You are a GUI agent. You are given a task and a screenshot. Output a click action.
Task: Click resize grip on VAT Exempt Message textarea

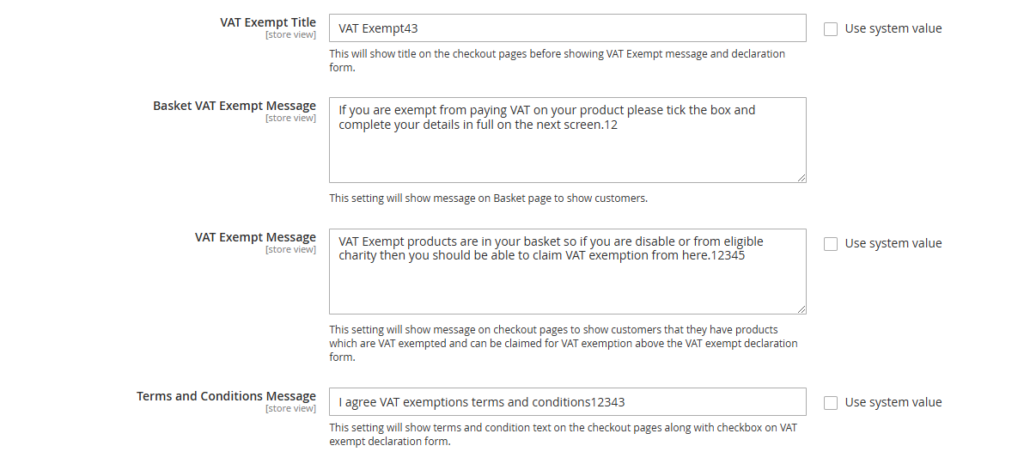pyautogui.click(x=801, y=309)
